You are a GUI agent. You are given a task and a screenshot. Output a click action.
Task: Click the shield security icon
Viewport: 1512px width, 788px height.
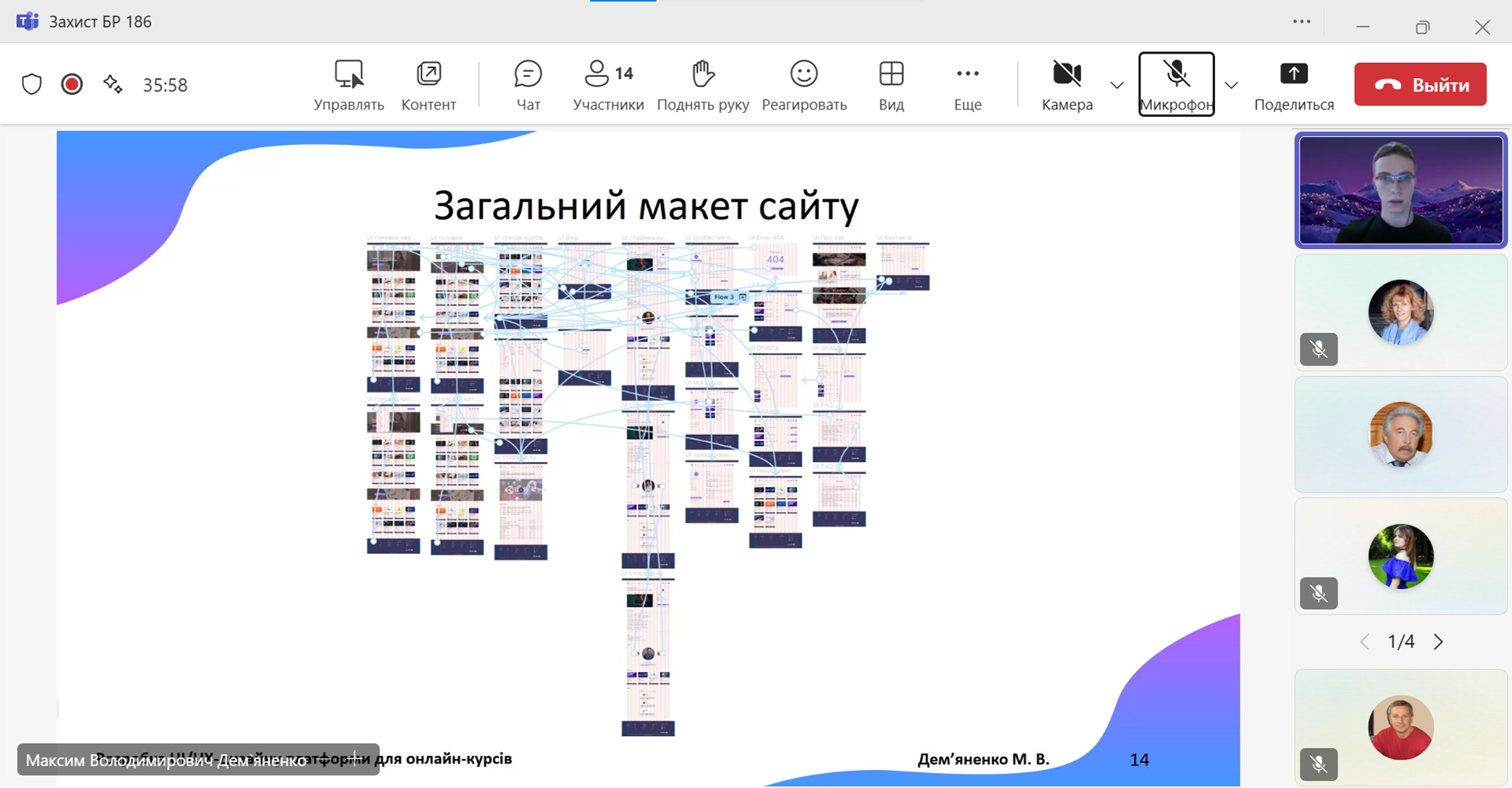click(31, 84)
